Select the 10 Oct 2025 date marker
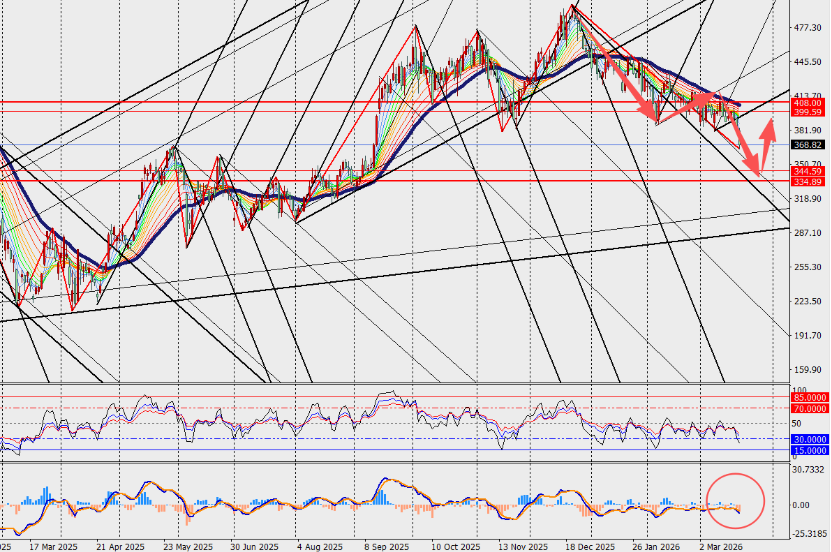831x552 pixels. (x=456, y=547)
